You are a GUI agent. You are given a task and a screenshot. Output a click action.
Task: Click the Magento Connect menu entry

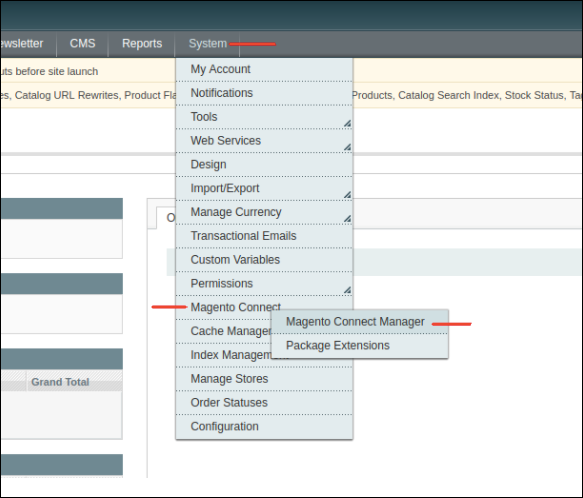coord(235,307)
